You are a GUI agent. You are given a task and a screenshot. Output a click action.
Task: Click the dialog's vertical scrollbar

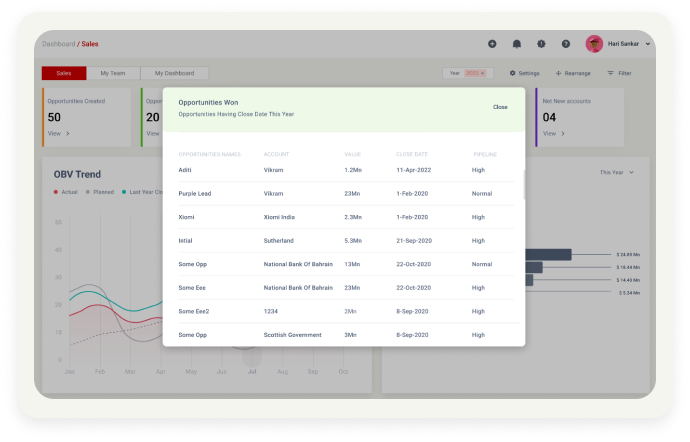[525, 185]
